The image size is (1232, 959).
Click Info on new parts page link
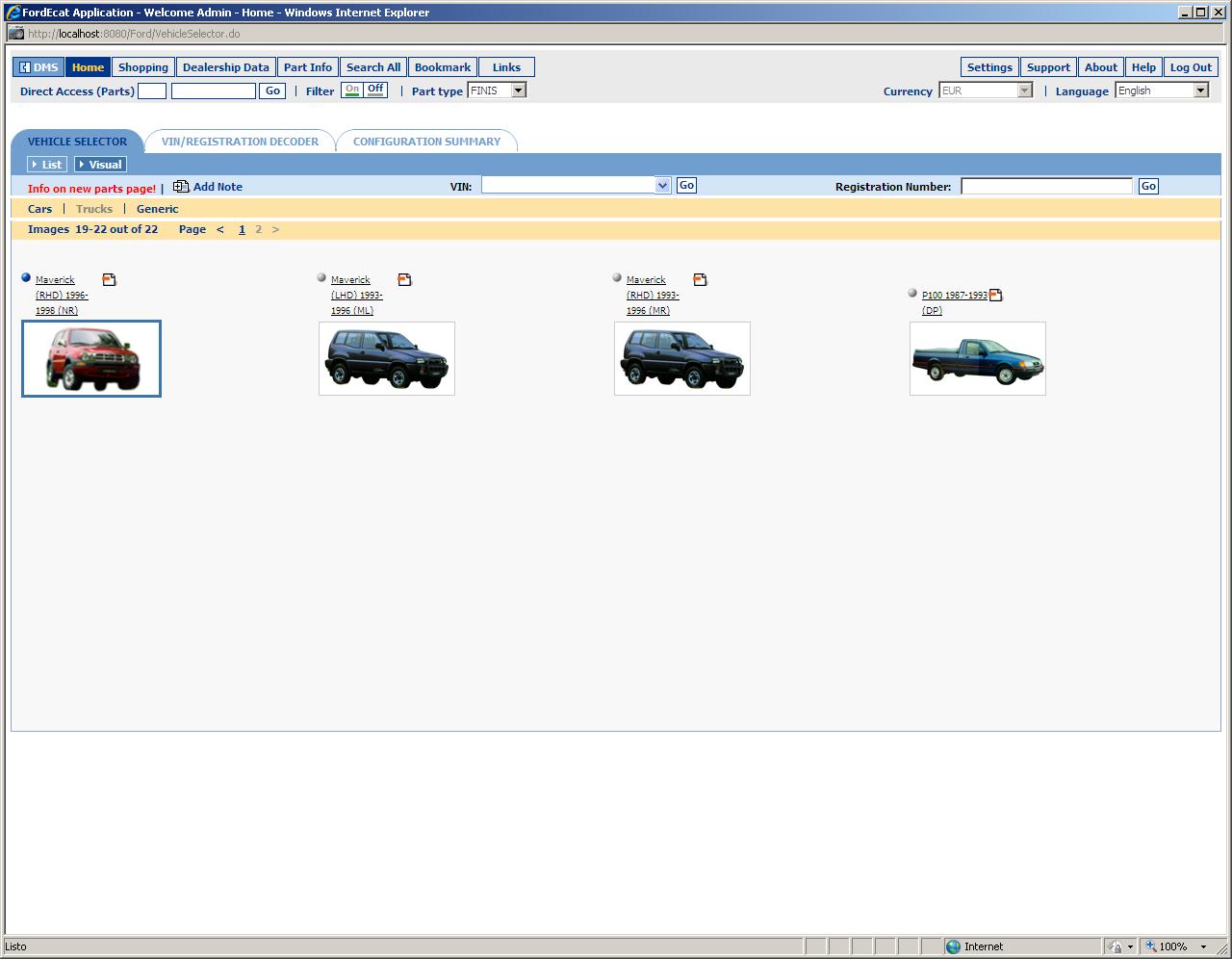[x=91, y=189]
